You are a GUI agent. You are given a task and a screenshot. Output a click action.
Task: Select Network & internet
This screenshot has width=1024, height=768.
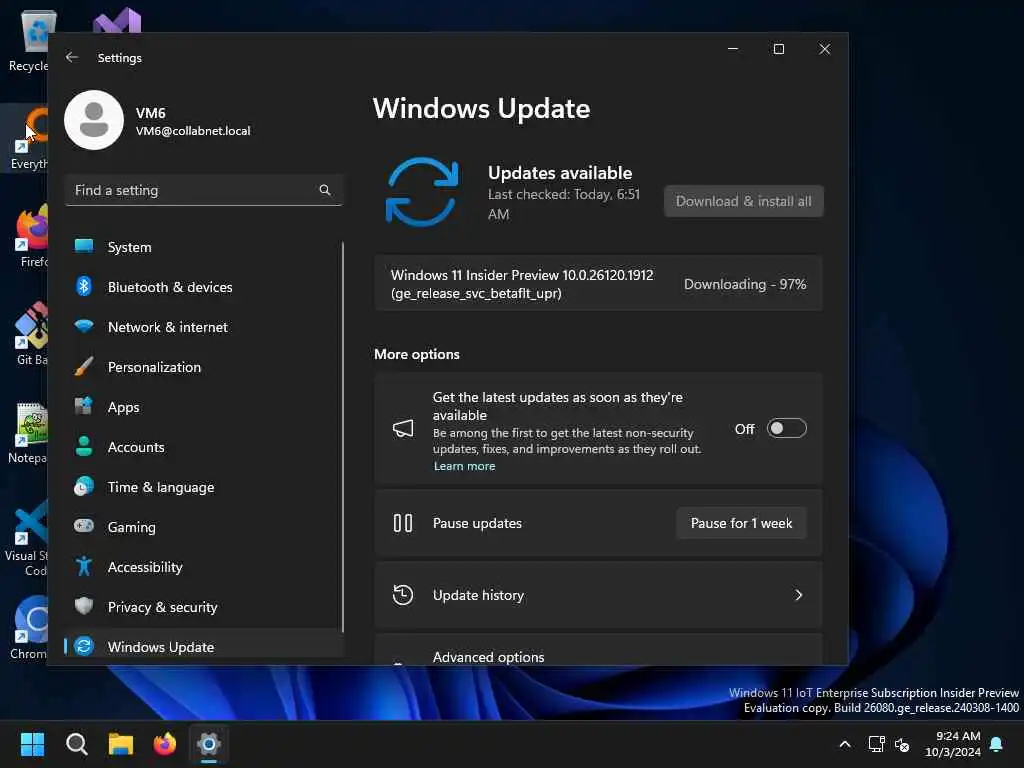point(204,327)
